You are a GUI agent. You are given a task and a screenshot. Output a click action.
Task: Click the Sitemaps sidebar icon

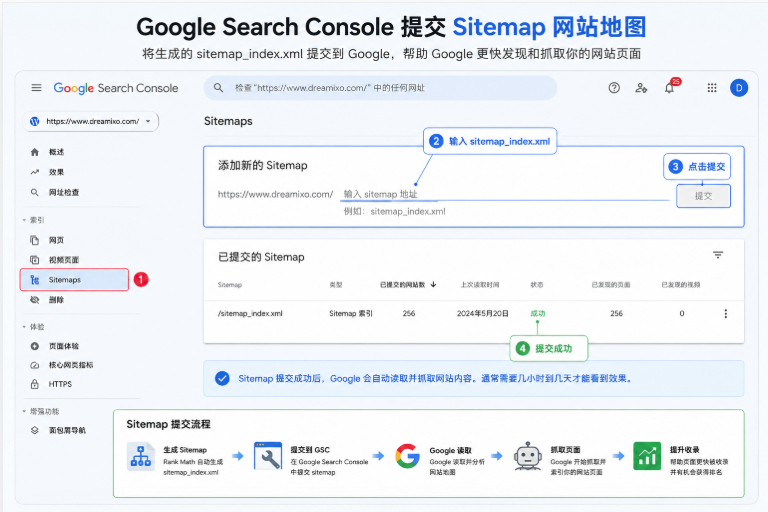(x=34, y=280)
